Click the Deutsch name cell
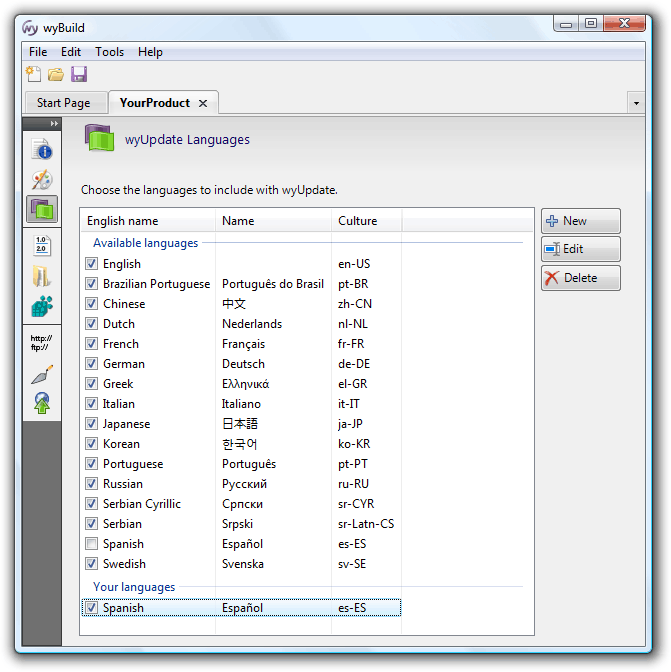671x672 pixels. click(x=243, y=364)
